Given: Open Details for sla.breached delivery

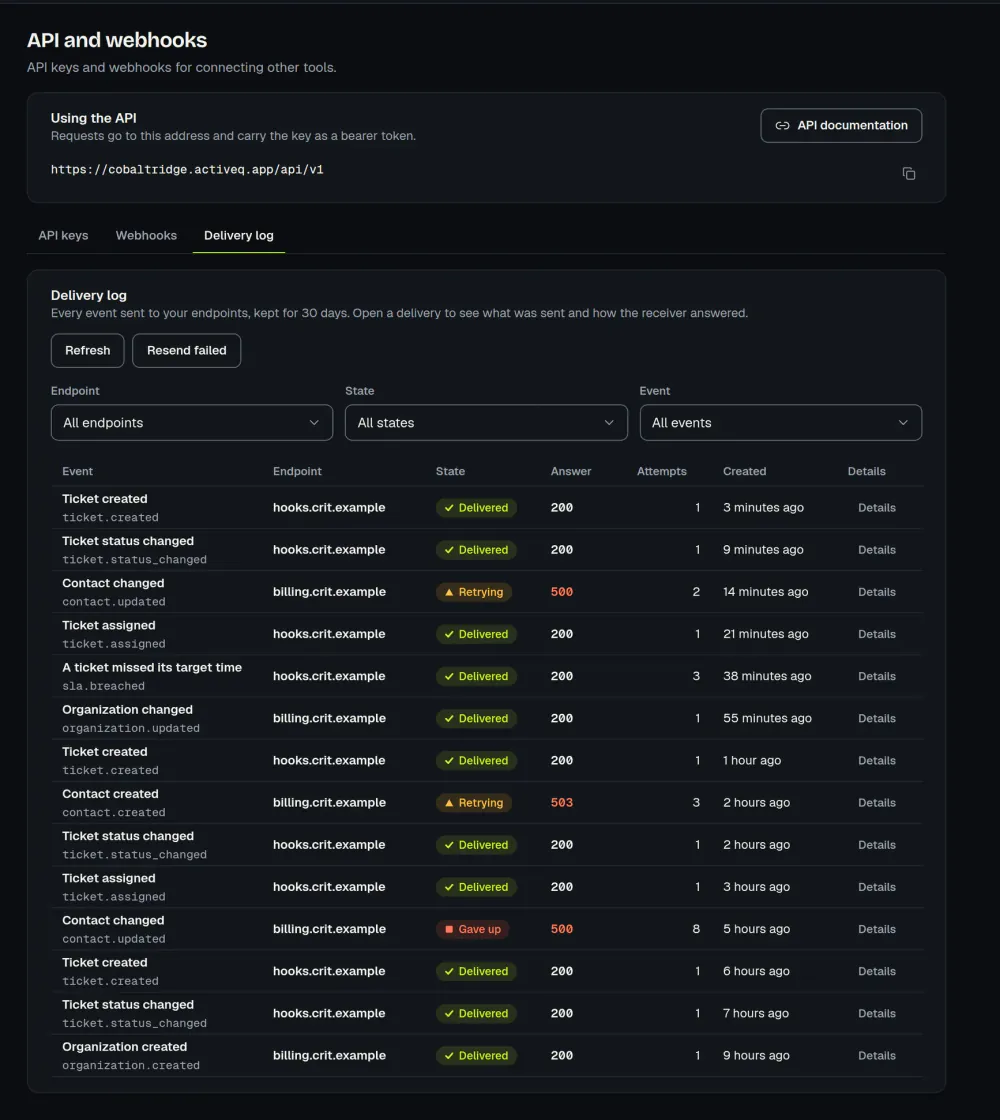Looking at the screenshot, I should (876, 676).
